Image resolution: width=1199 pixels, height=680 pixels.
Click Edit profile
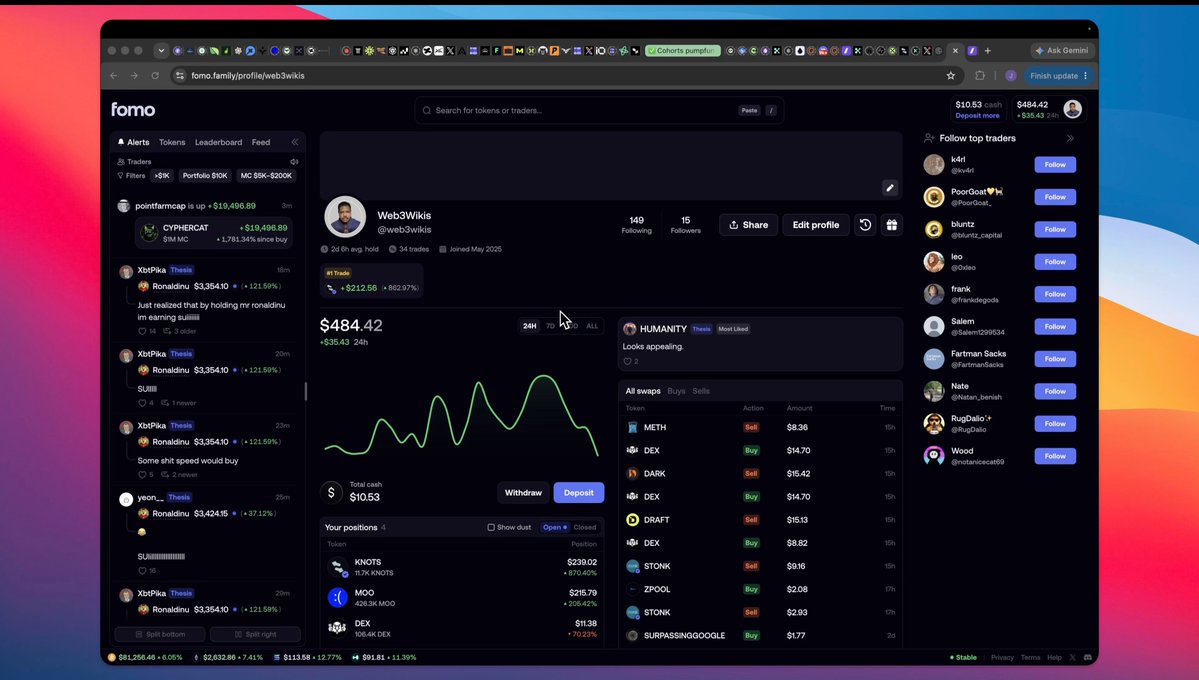coord(816,225)
